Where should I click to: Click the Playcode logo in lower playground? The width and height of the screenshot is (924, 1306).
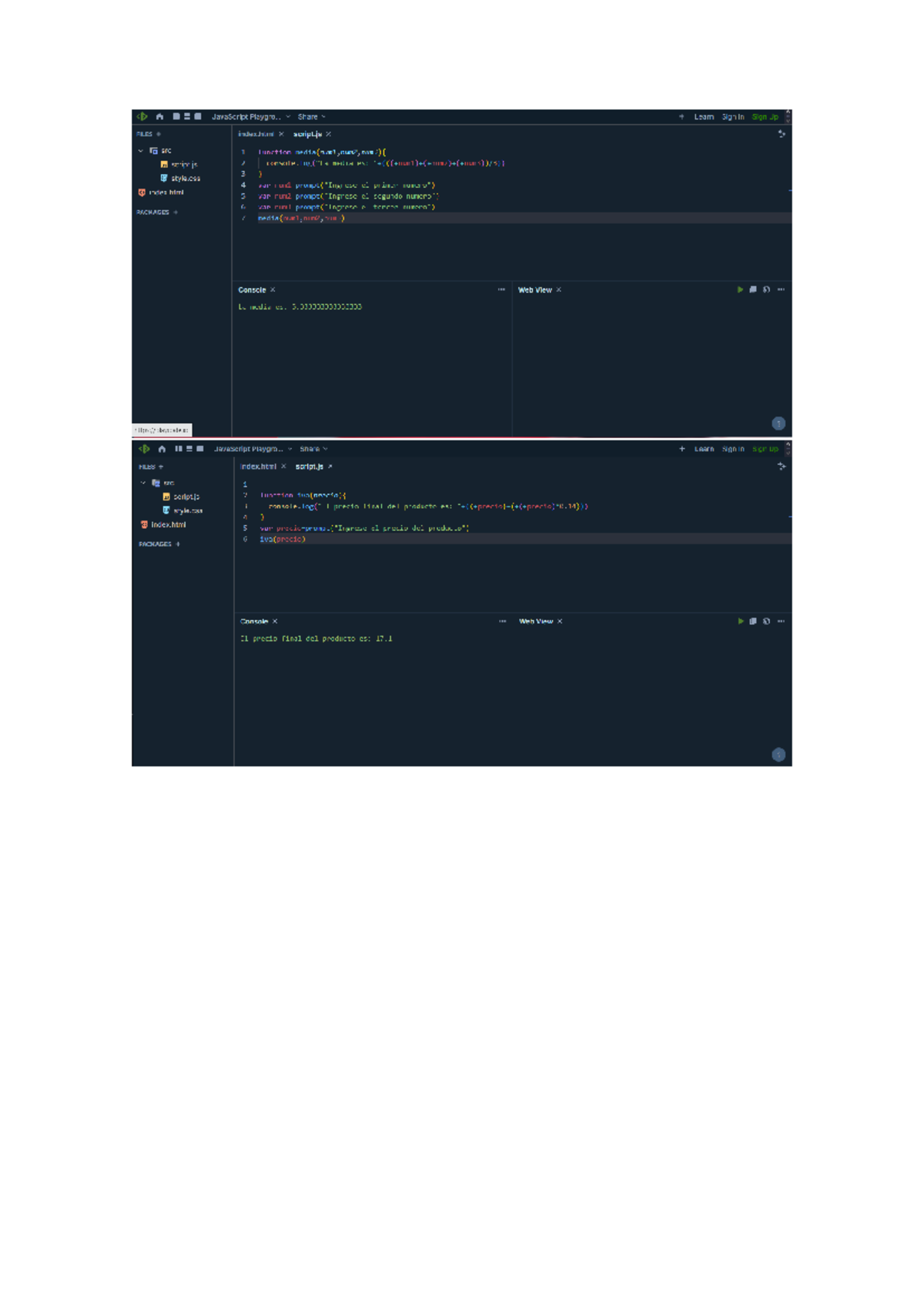pos(144,449)
